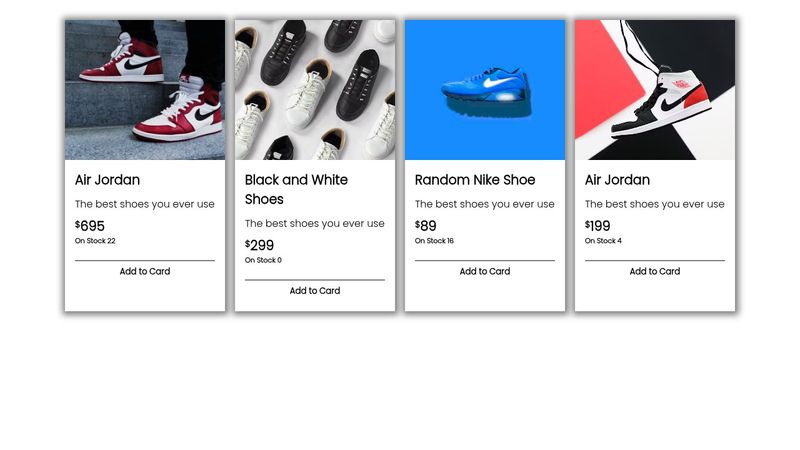Click the On Stock 22 text
Screen dimensions: 800x450
point(95,241)
